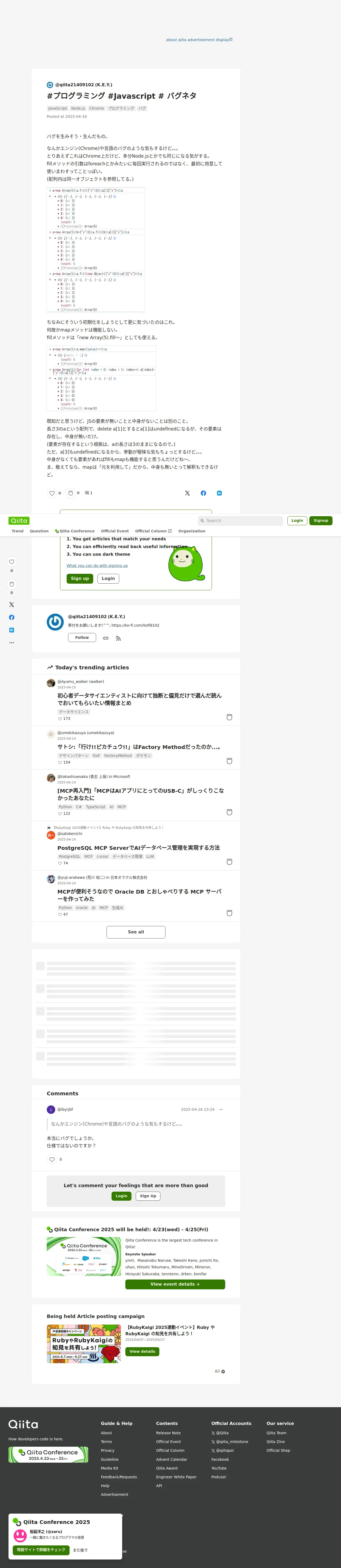Click the Qiita logo in the sticky header

pos(19,520)
